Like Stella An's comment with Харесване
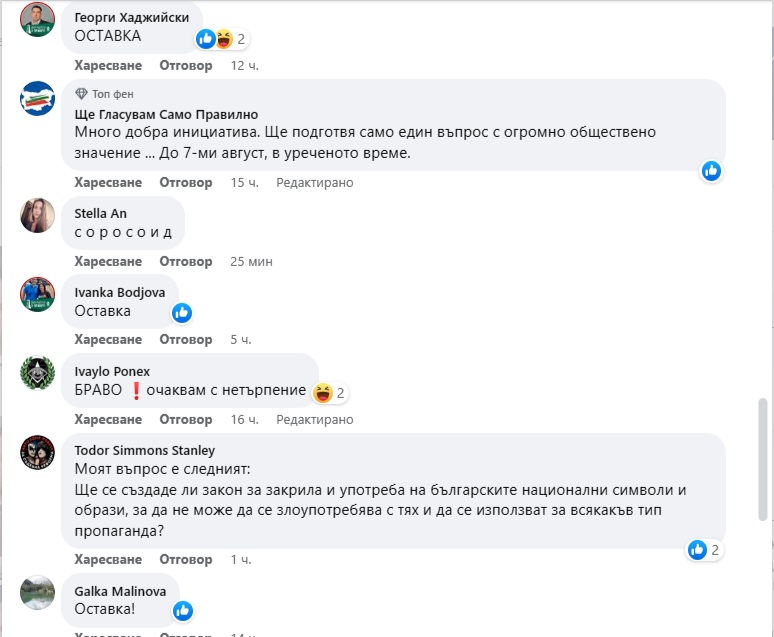The width and height of the screenshot is (774, 637). [108, 261]
